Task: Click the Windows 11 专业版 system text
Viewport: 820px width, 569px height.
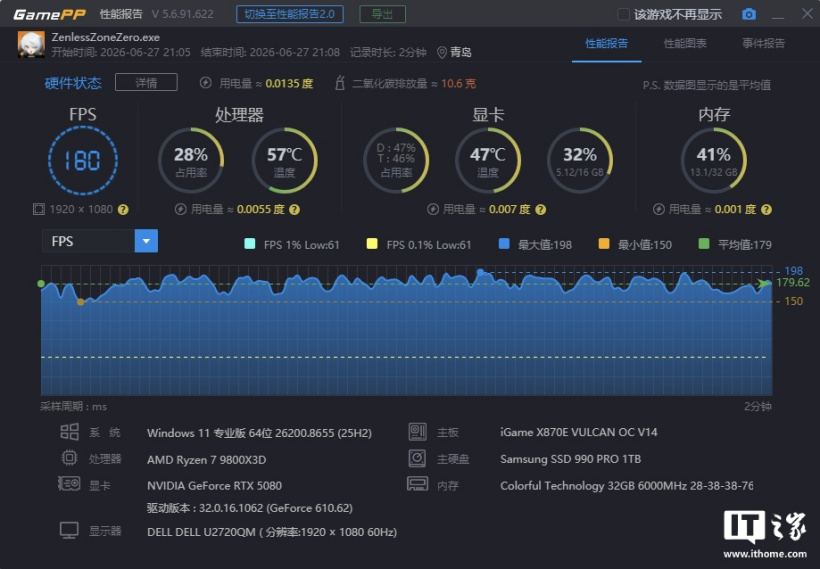Action: (259, 433)
